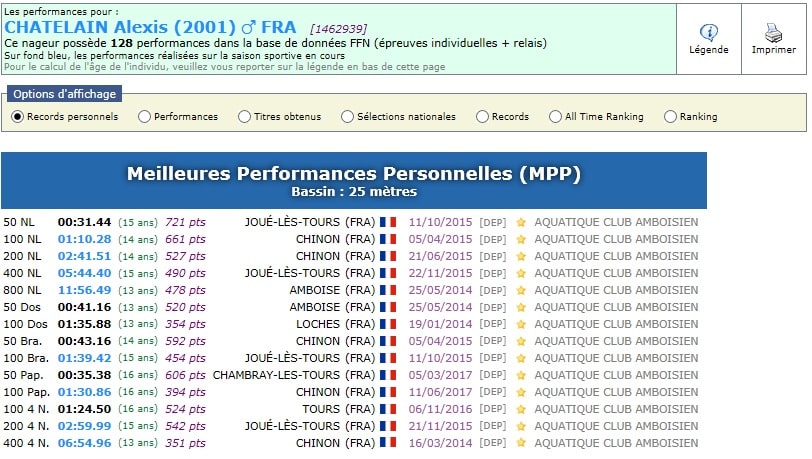Select the Records personnels radio button
This screenshot has width=812, height=459.
18,117
